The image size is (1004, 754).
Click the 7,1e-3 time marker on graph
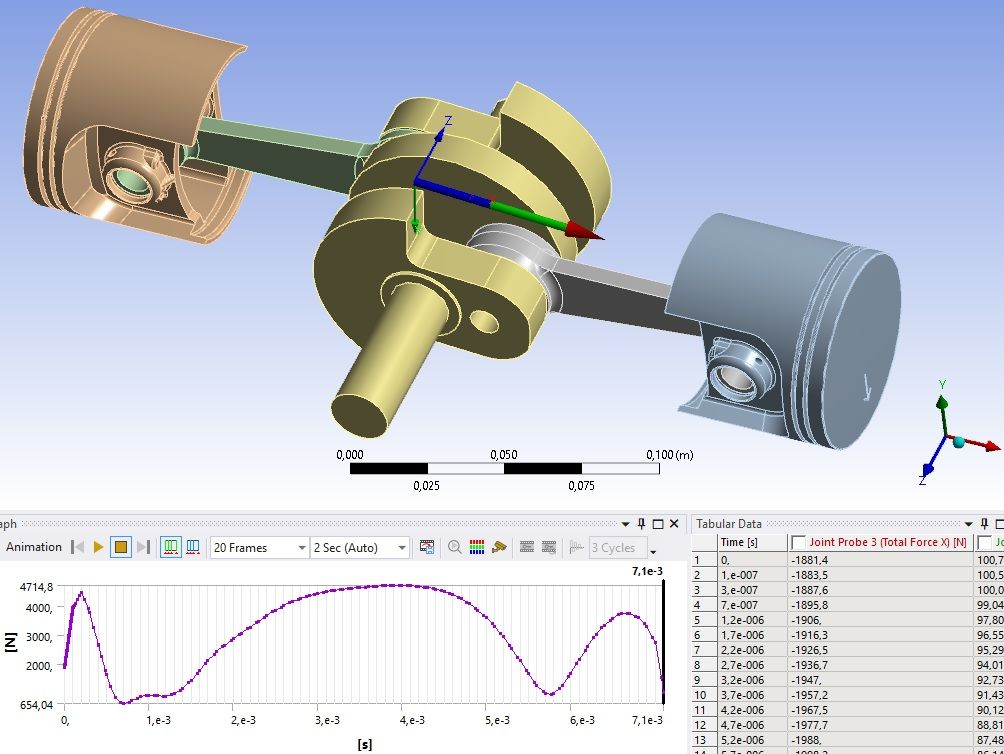tap(649, 571)
